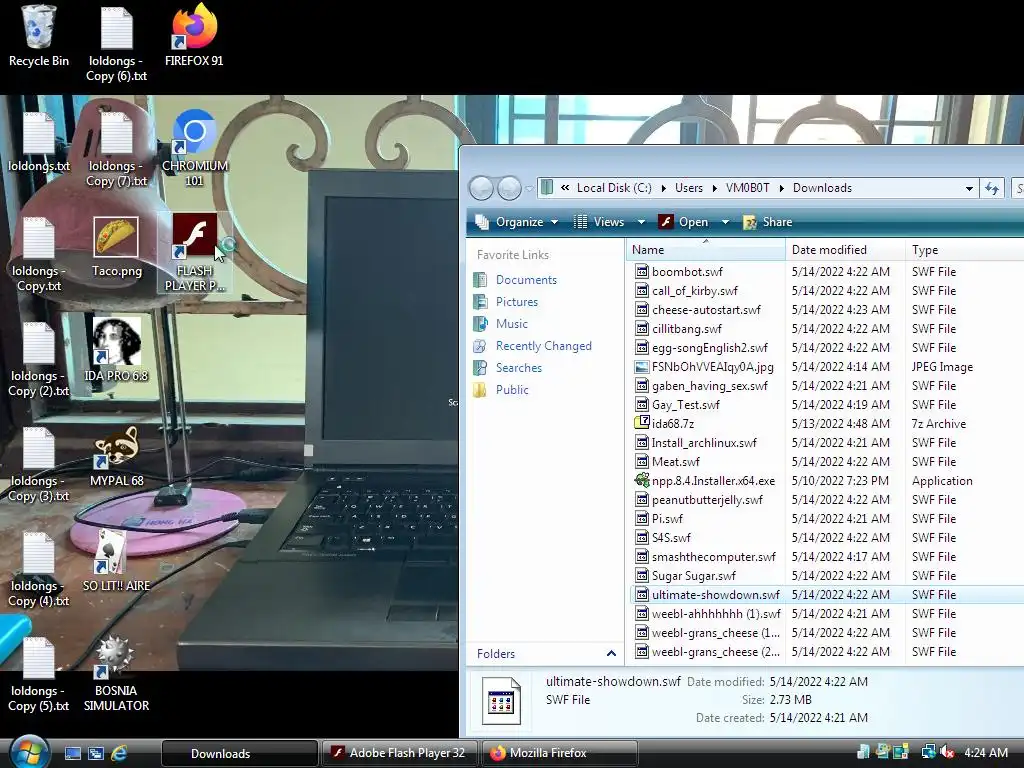Click the Refresh button beside address bar
Image resolution: width=1024 pixels, height=768 pixels.
click(993, 188)
